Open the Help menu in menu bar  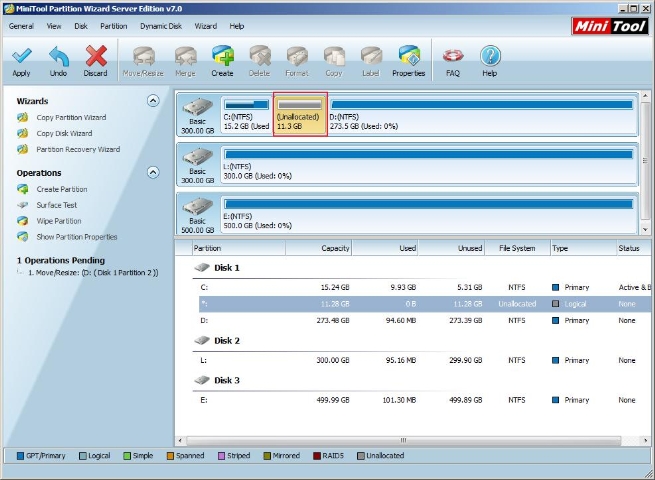(x=236, y=26)
